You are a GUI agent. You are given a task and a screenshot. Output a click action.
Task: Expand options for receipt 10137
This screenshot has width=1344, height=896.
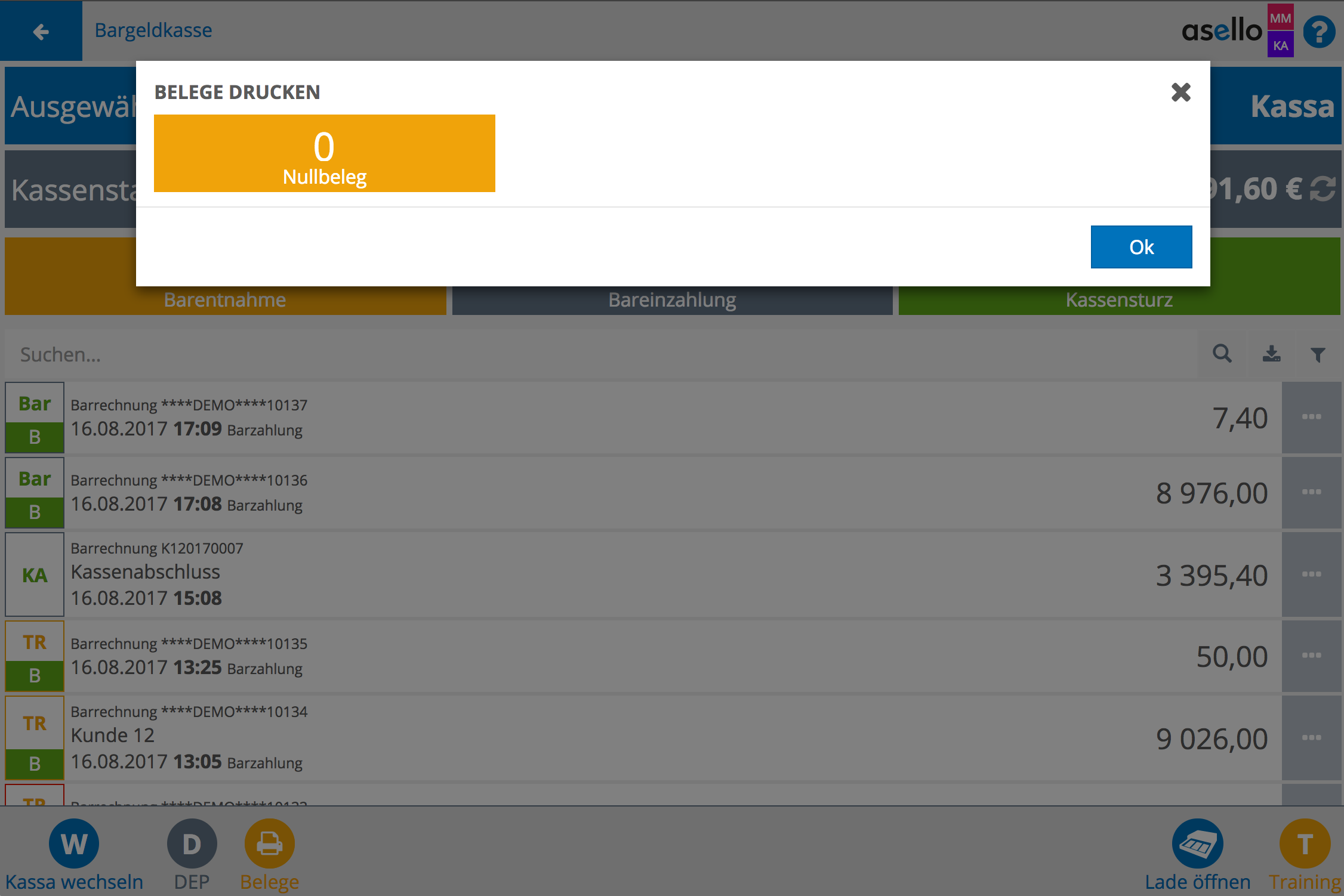(1311, 417)
